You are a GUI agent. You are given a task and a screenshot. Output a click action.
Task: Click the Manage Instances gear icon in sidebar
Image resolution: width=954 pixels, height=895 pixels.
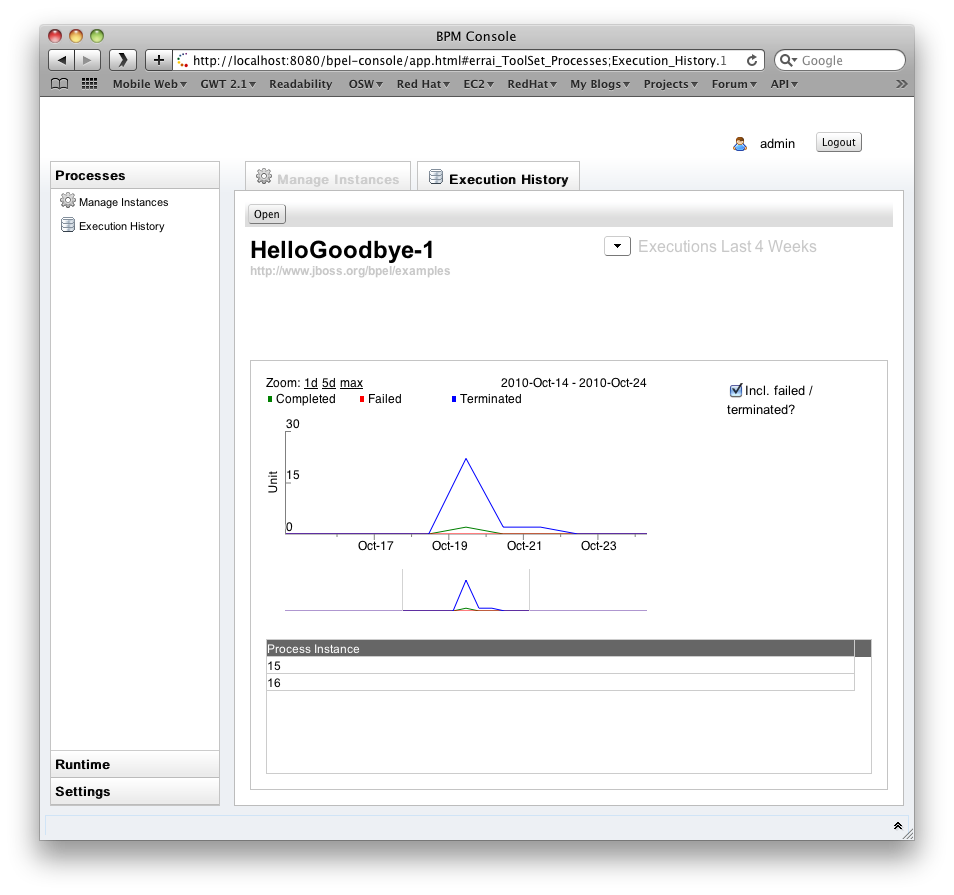pos(68,200)
